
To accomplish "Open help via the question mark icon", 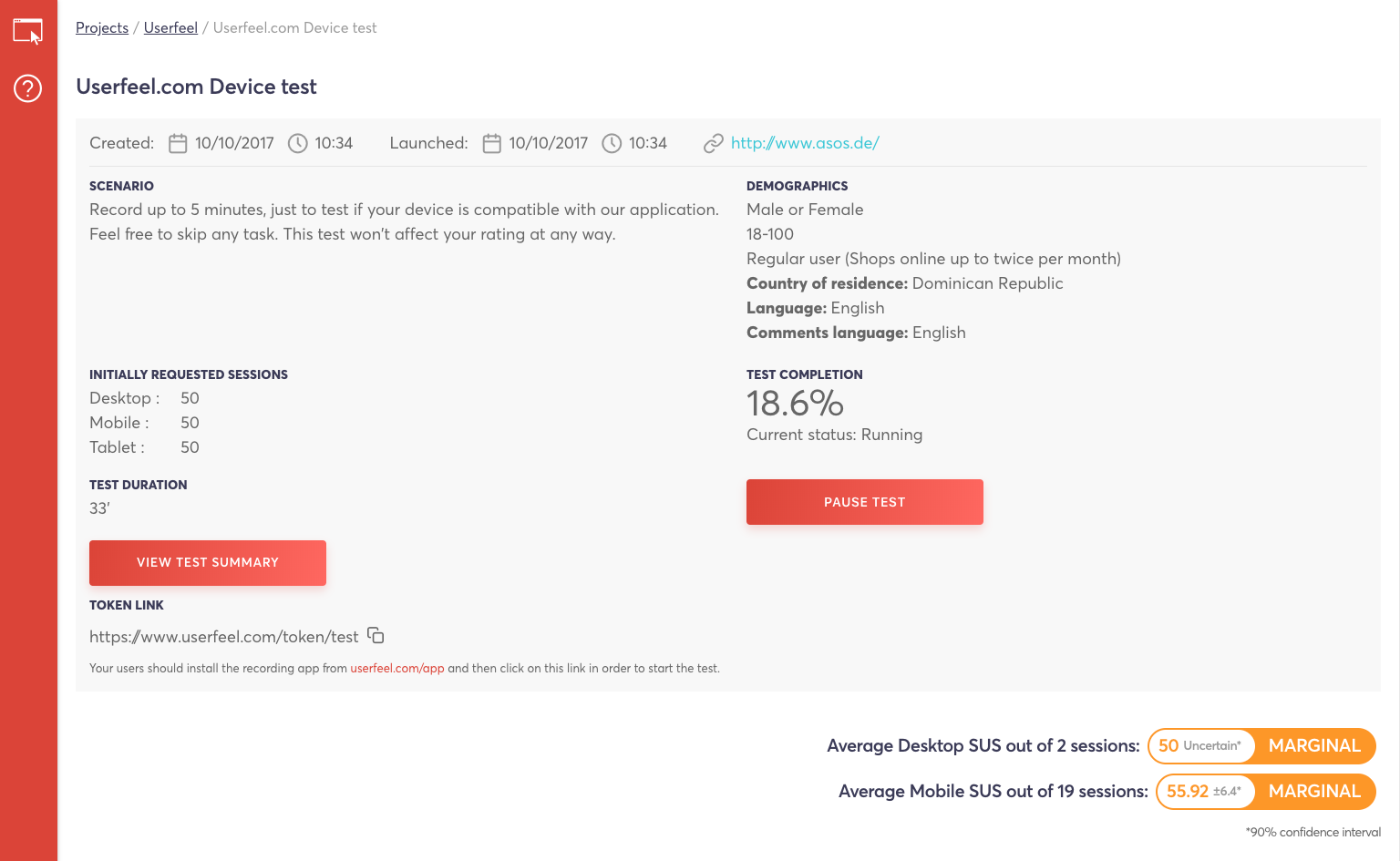I will pyautogui.click(x=28, y=88).
